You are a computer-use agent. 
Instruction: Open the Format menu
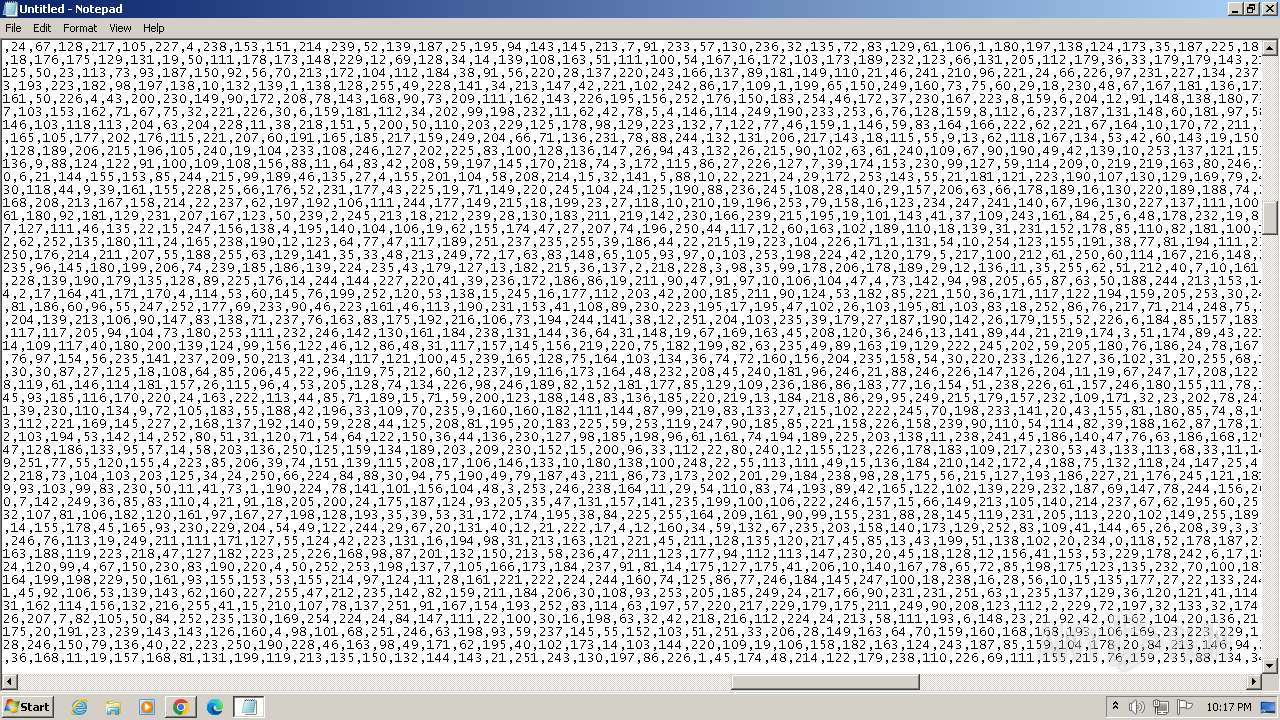80,28
